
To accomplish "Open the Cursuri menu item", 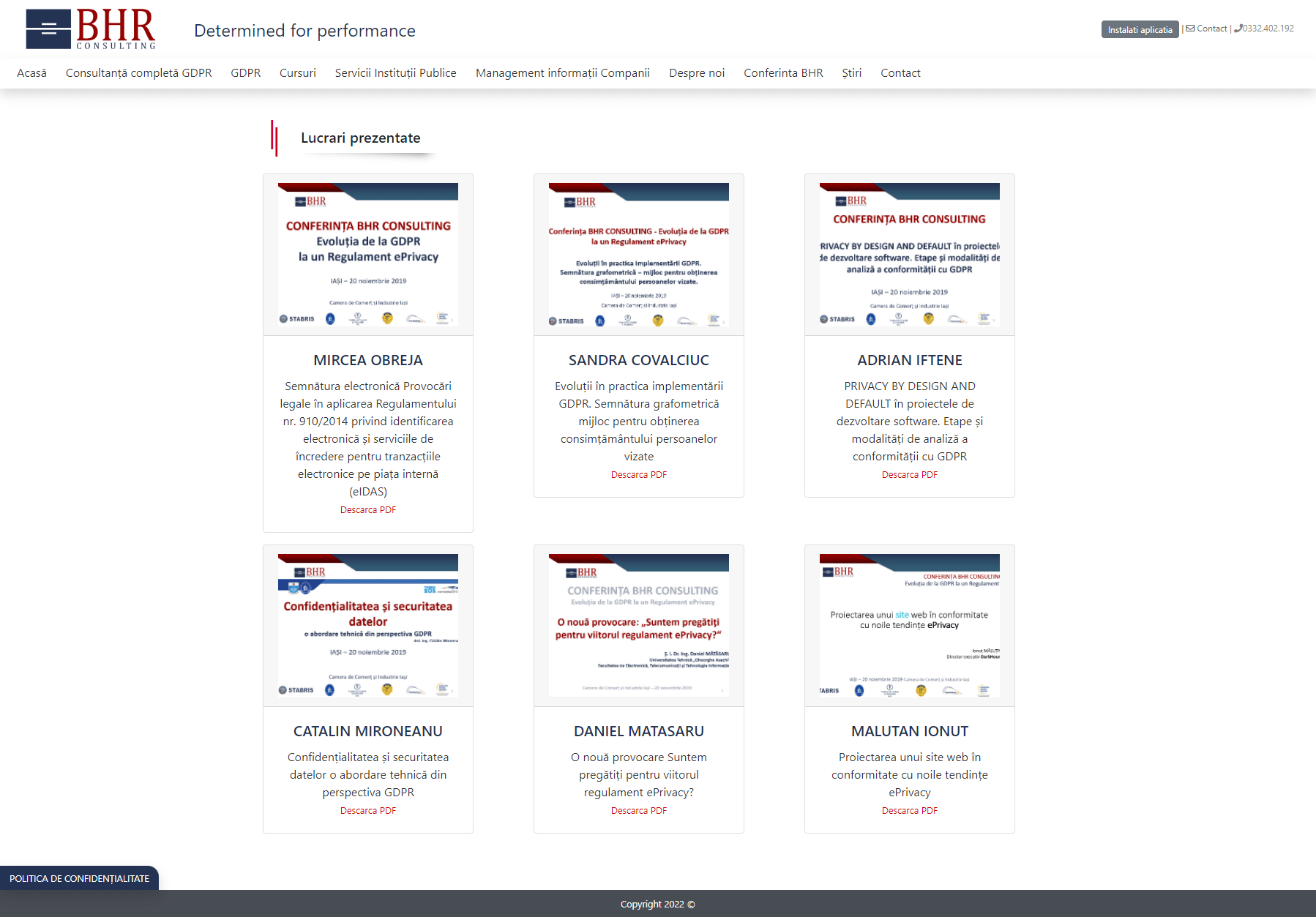I will coord(298,73).
